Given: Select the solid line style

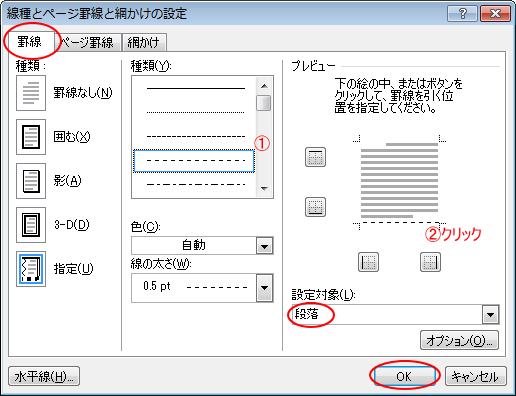Looking at the screenshot, I should [196, 88].
